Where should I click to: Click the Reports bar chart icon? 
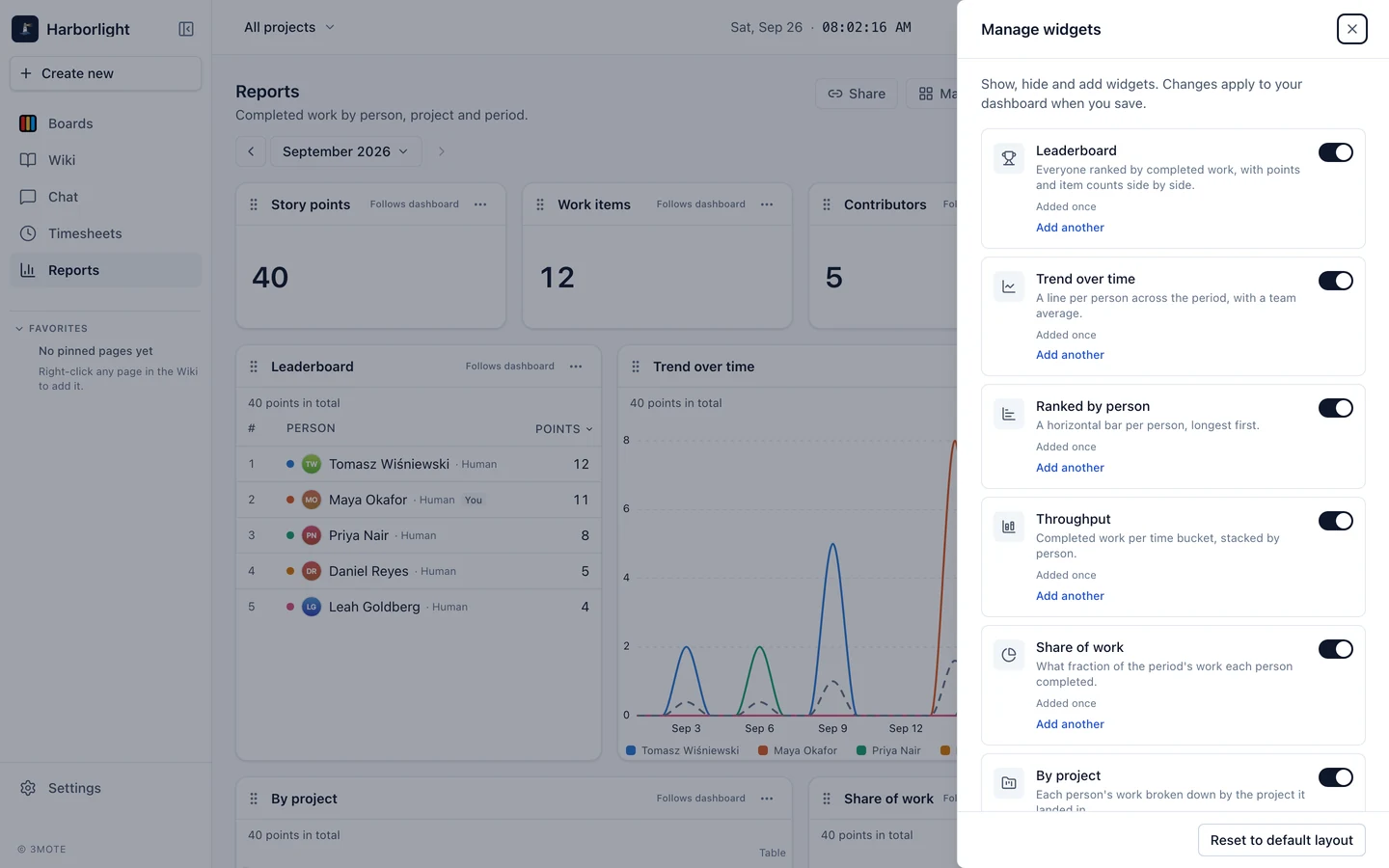coord(28,270)
